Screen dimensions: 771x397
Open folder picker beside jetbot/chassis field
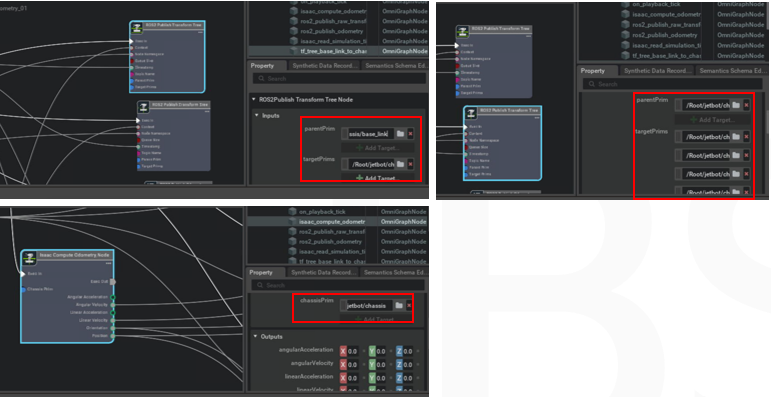click(x=399, y=305)
